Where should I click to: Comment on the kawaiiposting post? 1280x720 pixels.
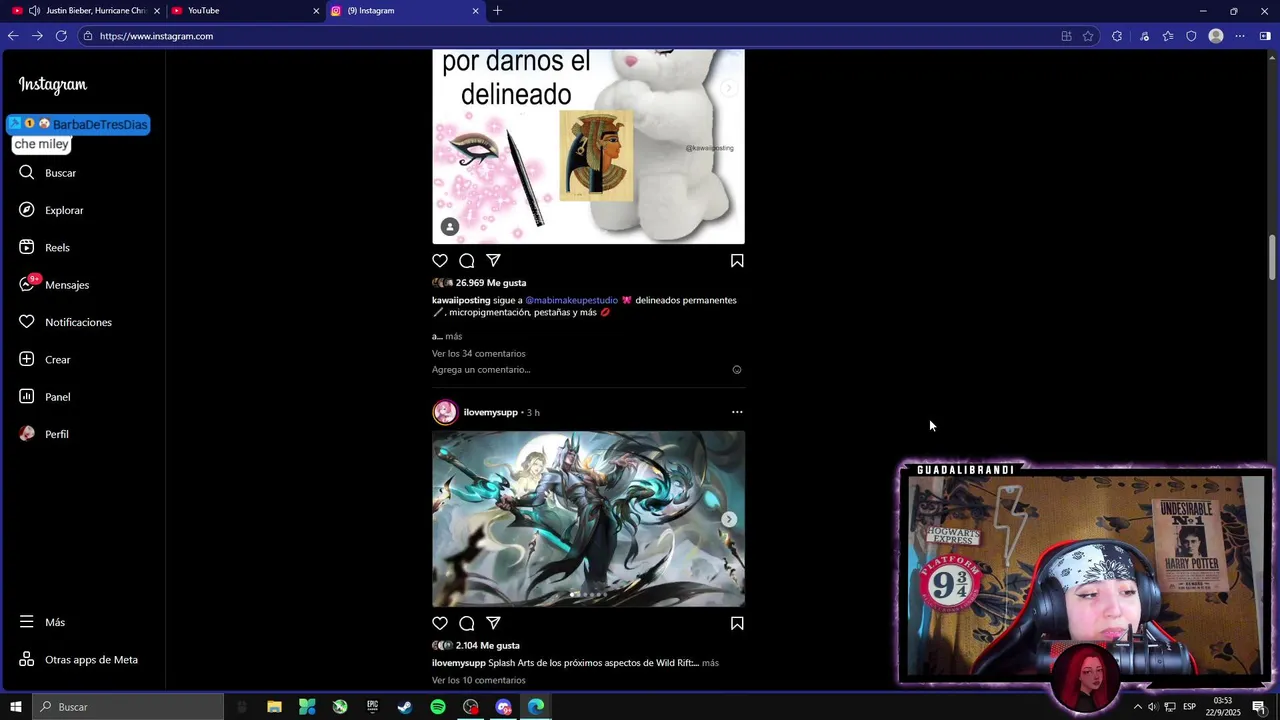click(x=467, y=261)
